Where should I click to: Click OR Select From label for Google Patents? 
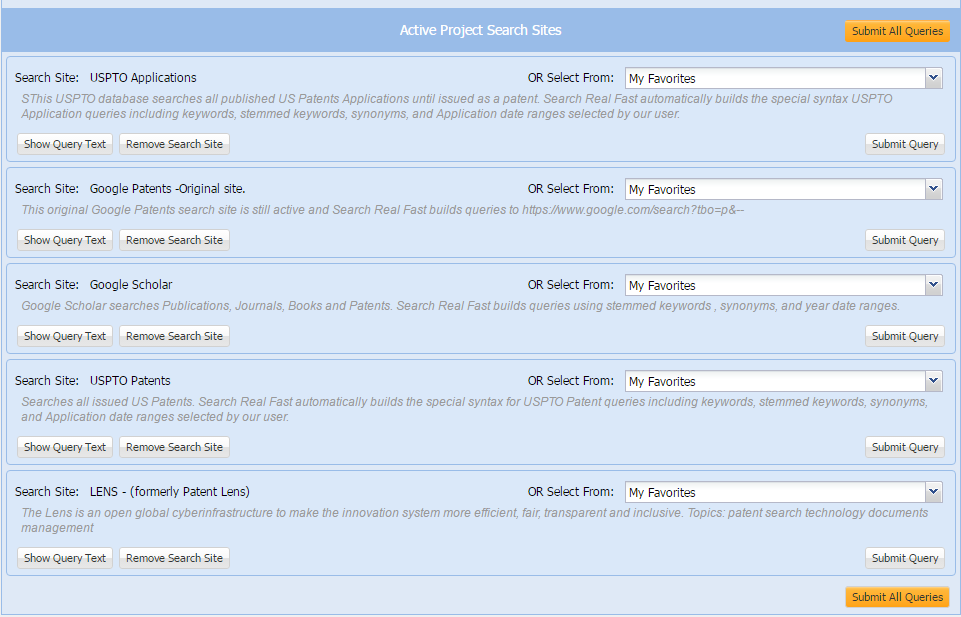(x=571, y=189)
